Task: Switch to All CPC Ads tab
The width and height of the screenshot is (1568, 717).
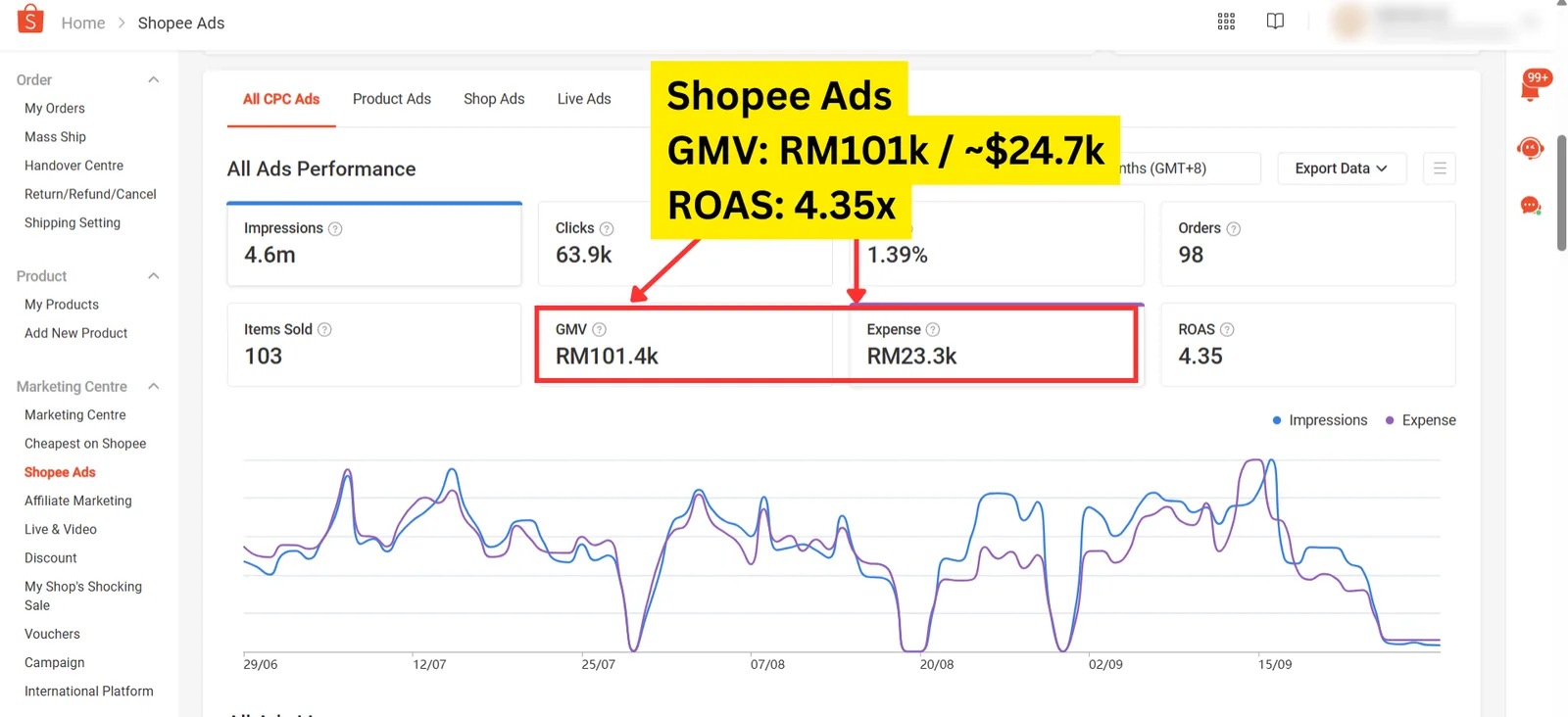Action: point(281,99)
